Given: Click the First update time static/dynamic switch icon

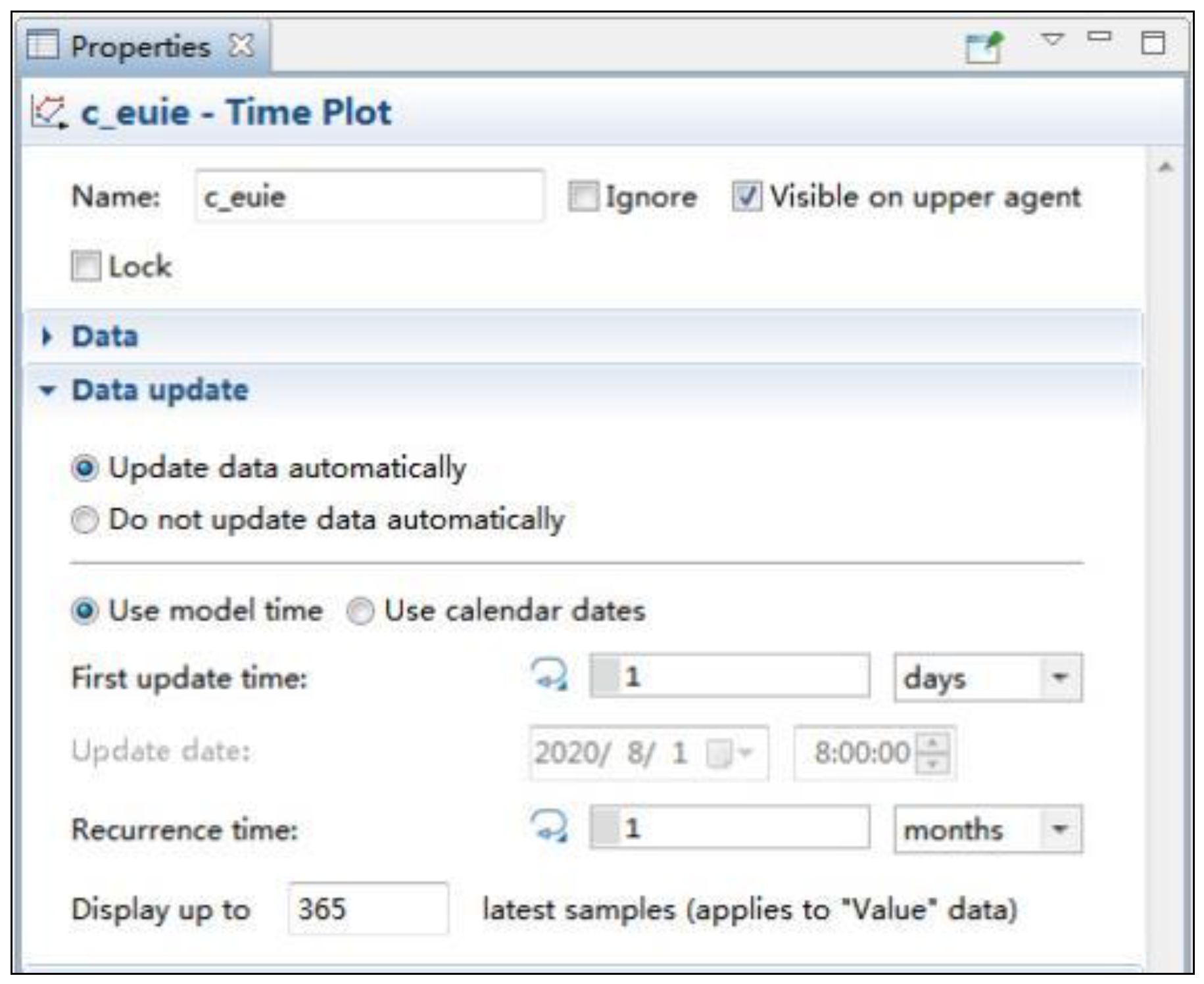Looking at the screenshot, I should (550, 676).
